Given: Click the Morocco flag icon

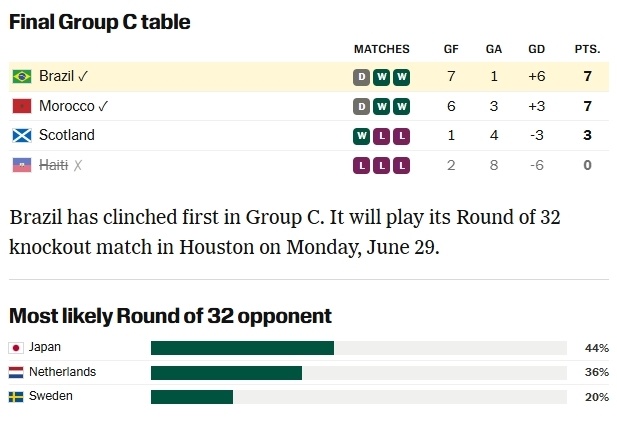Looking at the screenshot, I should tap(22, 106).
